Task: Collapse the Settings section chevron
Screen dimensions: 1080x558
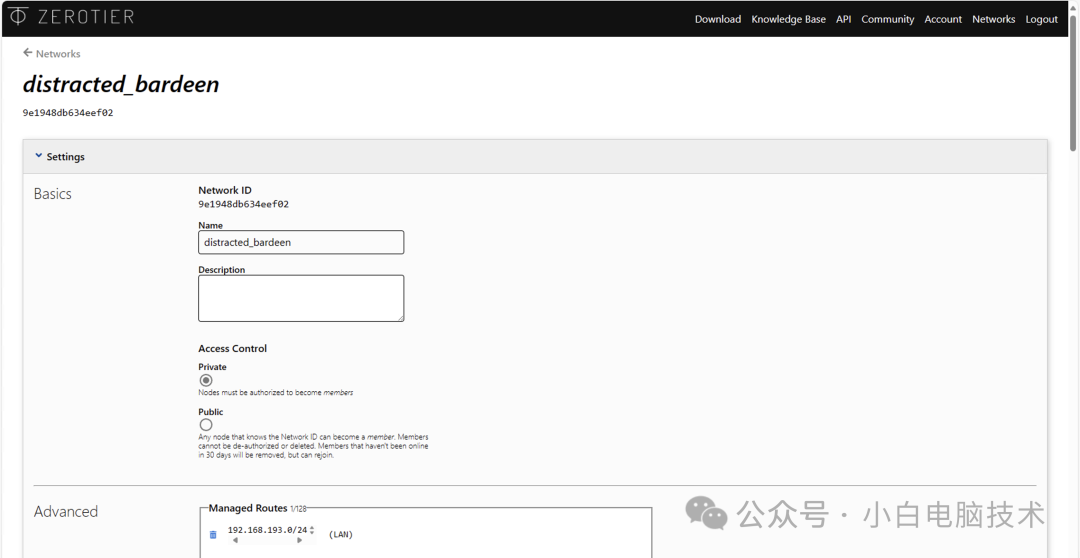Action: (x=39, y=156)
